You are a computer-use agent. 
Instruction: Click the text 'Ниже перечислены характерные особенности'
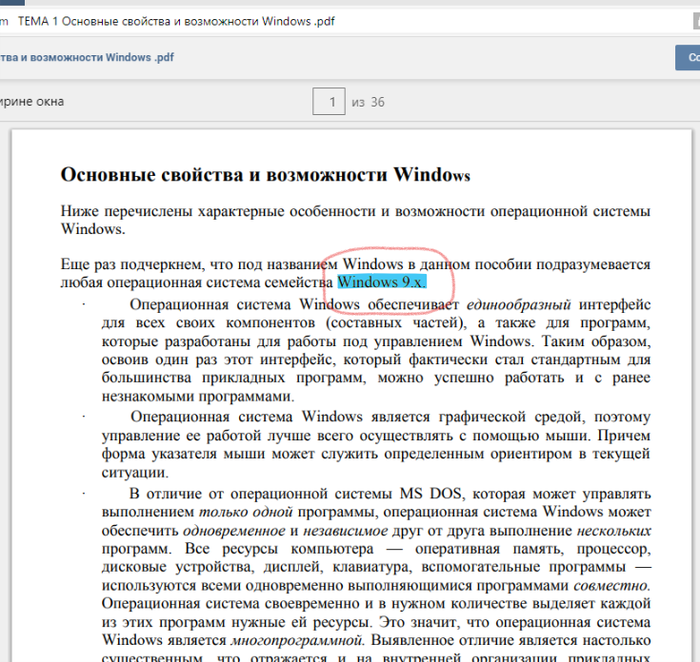tap(218, 211)
